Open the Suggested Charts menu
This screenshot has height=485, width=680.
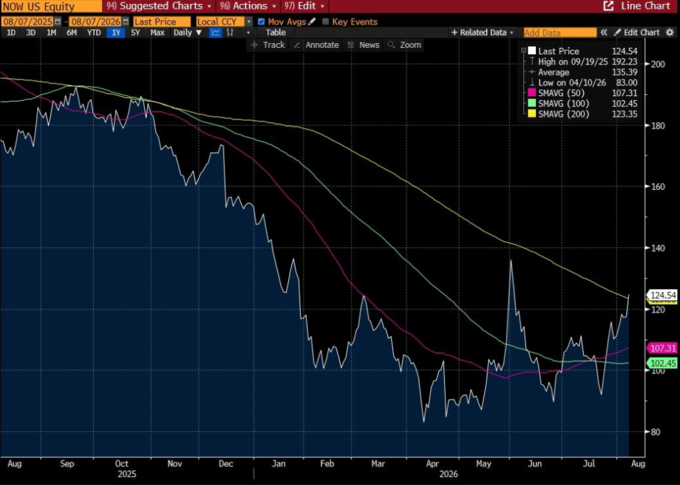point(159,6)
